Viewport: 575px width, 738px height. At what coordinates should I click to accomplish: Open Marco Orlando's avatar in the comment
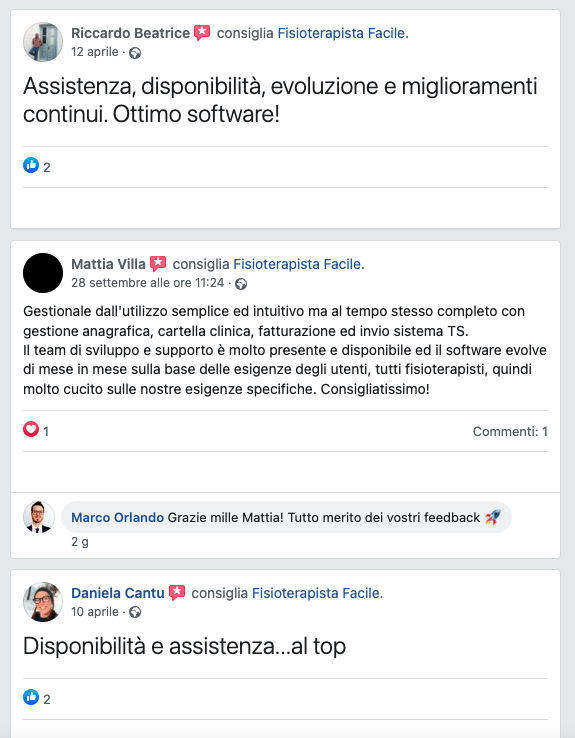[39, 517]
